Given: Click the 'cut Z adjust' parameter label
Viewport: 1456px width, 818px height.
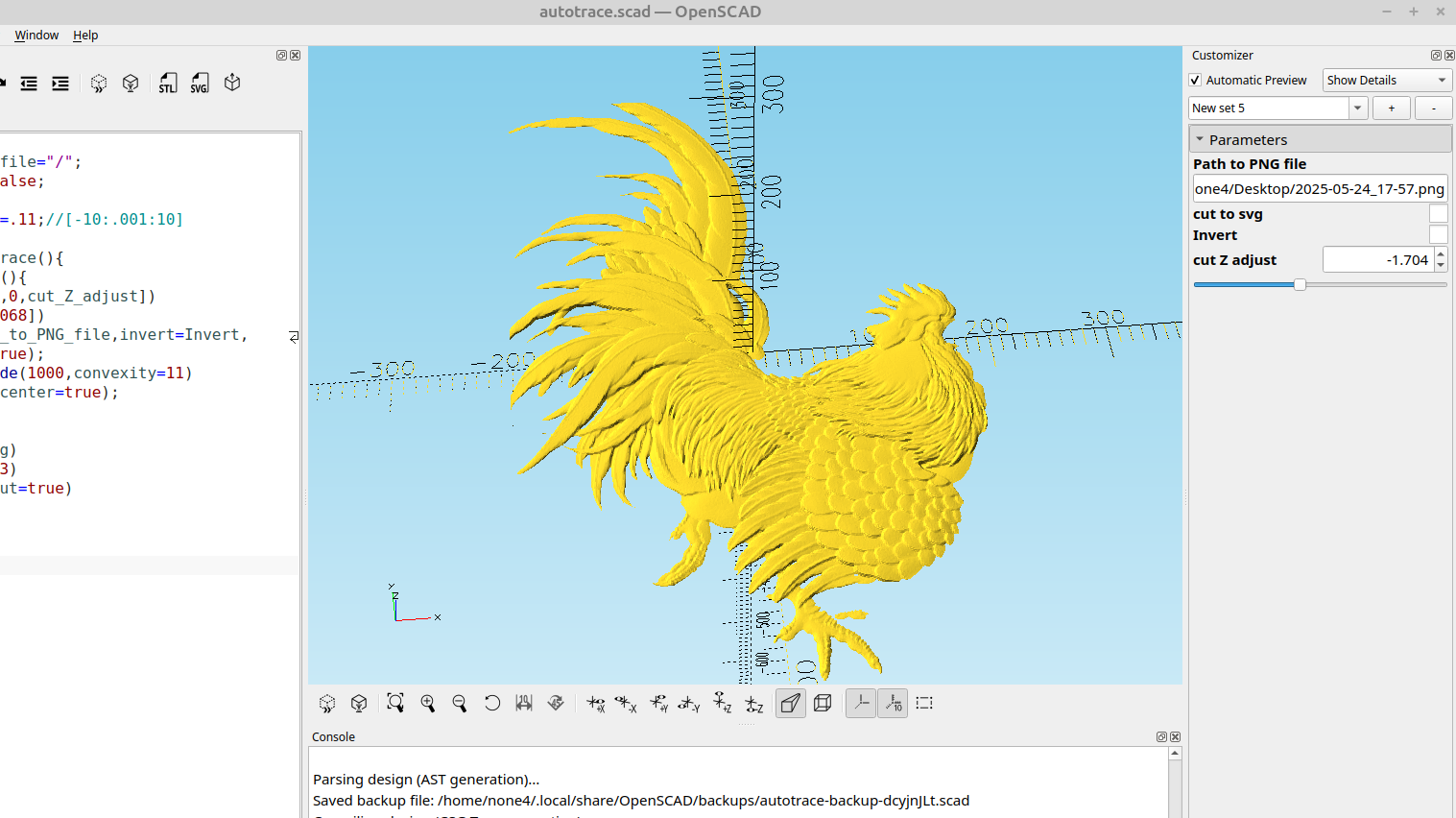Looking at the screenshot, I should pyautogui.click(x=1234, y=260).
